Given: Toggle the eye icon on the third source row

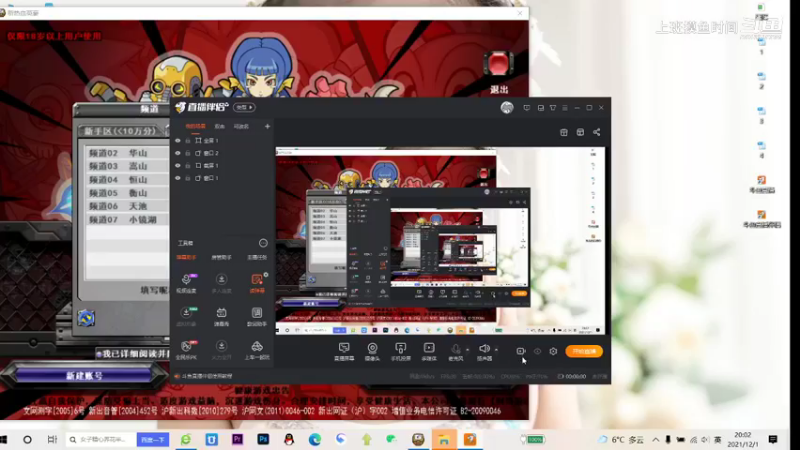Looking at the screenshot, I should [178, 166].
